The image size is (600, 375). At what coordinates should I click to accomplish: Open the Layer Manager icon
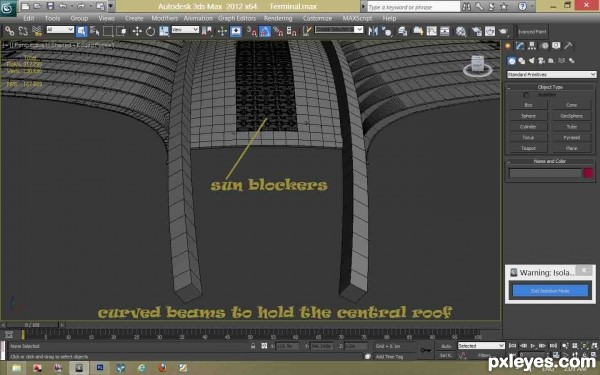coord(403,31)
